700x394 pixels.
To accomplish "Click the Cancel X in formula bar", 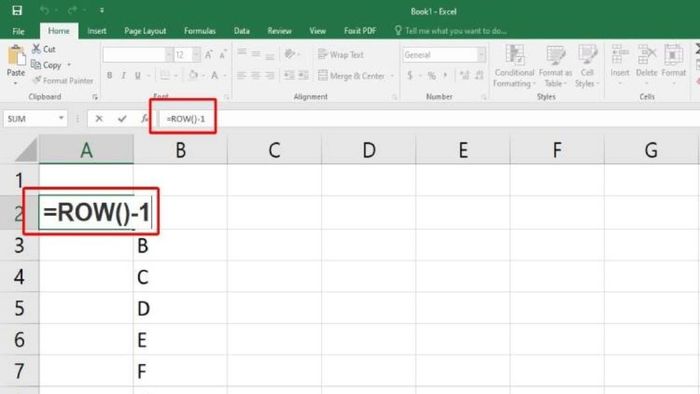I will coord(99,119).
